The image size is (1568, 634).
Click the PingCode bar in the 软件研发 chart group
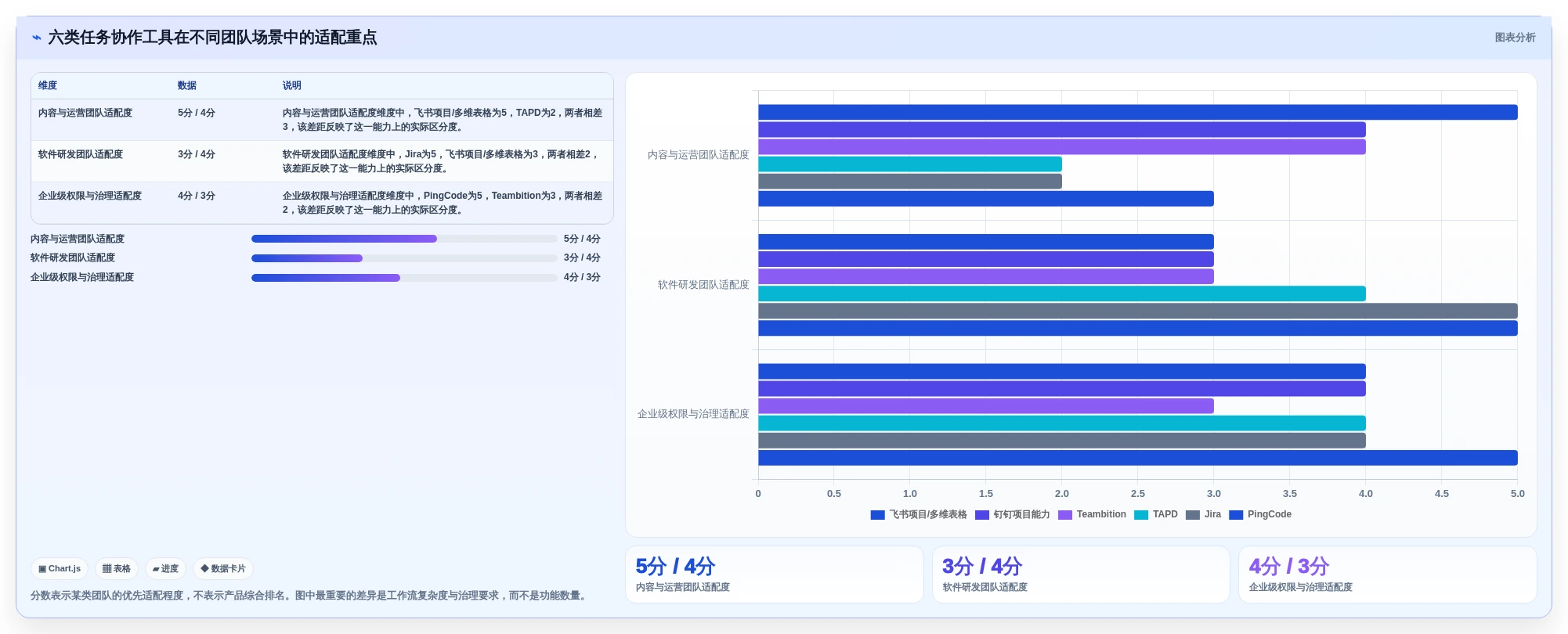tap(1137, 328)
